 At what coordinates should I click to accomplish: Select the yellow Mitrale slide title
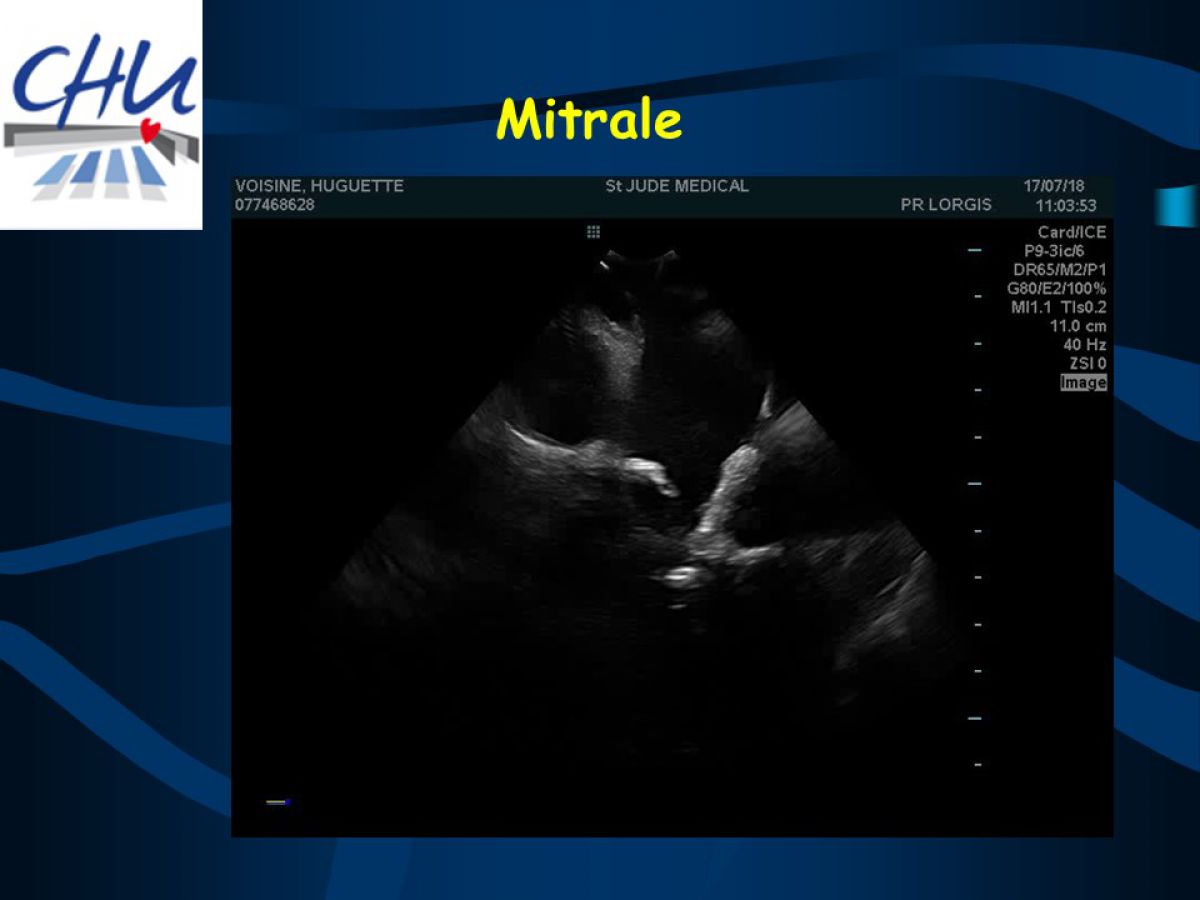(589, 121)
